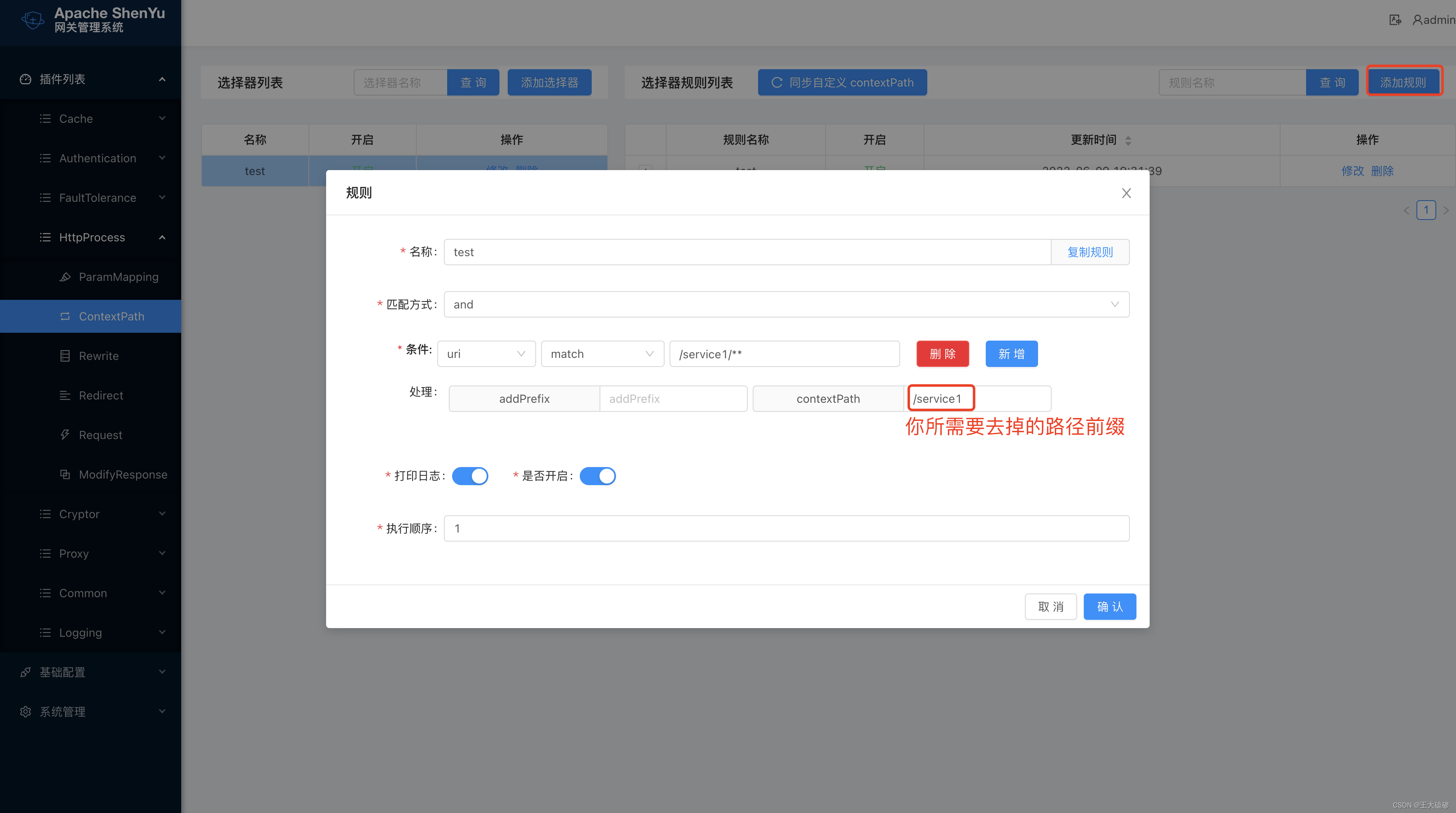Image resolution: width=1456 pixels, height=813 pixels.
Task: Click the 新增 condition button
Action: pyautogui.click(x=1011, y=354)
